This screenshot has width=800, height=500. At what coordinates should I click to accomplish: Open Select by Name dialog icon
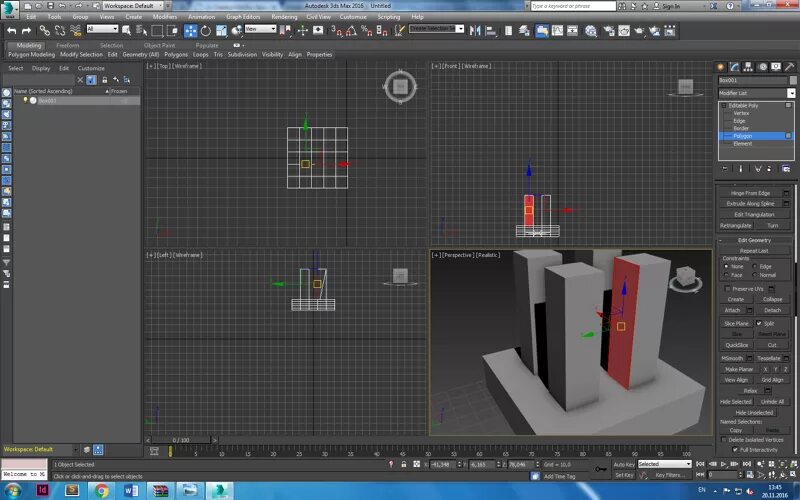click(142, 31)
